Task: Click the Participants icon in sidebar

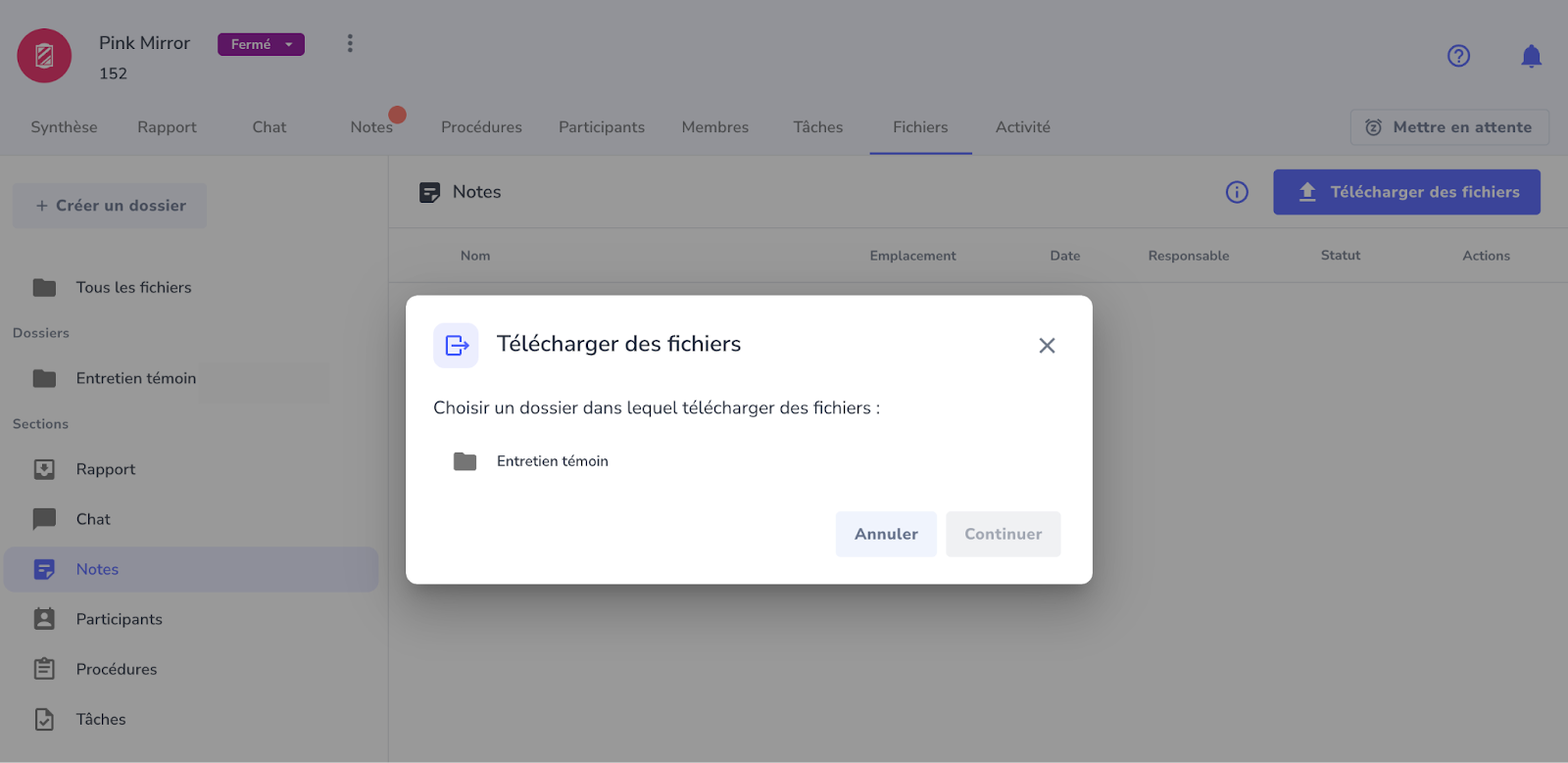Action: tap(44, 619)
